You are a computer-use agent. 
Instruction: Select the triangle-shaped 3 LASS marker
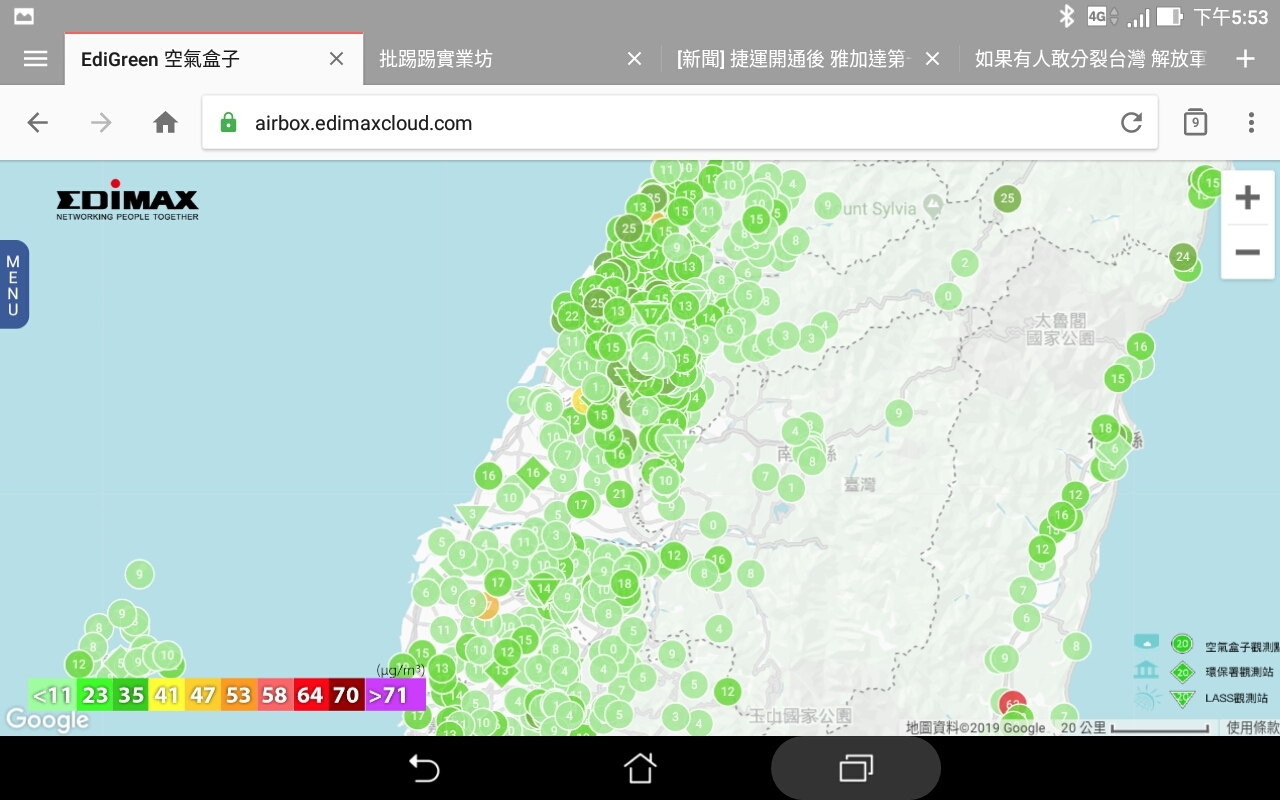click(x=471, y=515)
